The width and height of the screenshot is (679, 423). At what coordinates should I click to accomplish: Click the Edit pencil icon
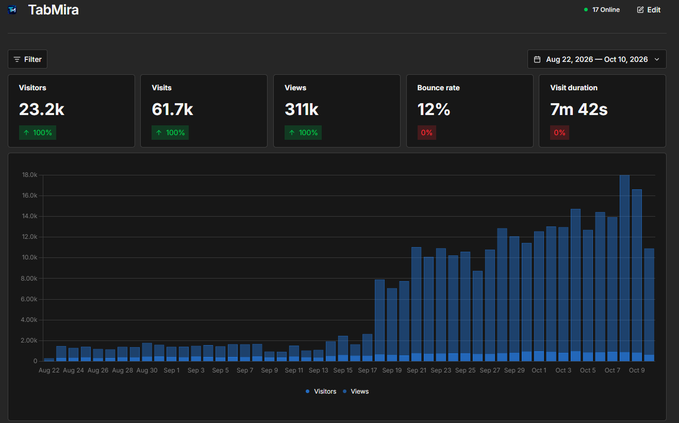pos(640,10)
